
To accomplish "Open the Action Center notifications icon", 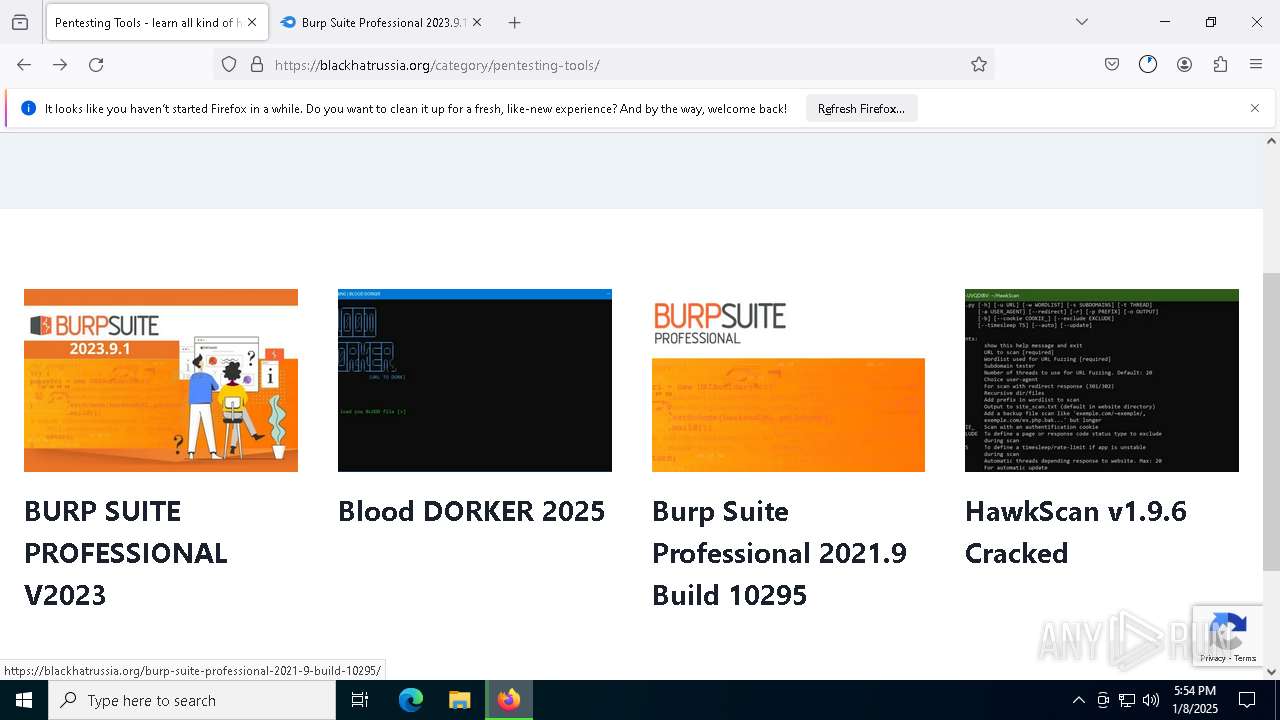I will [1247, 700].
